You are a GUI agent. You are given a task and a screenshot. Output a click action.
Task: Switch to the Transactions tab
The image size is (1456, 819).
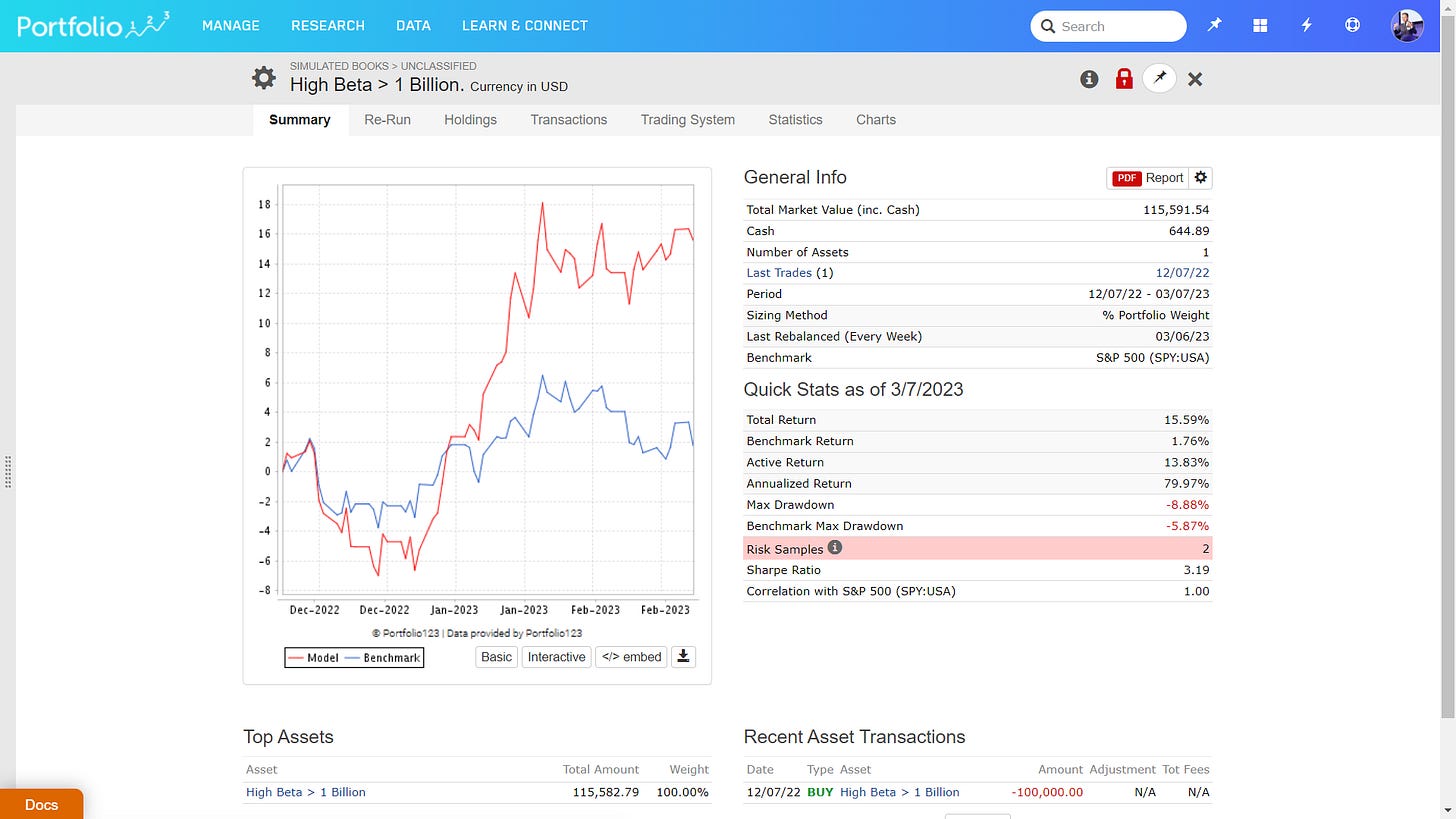569,120
